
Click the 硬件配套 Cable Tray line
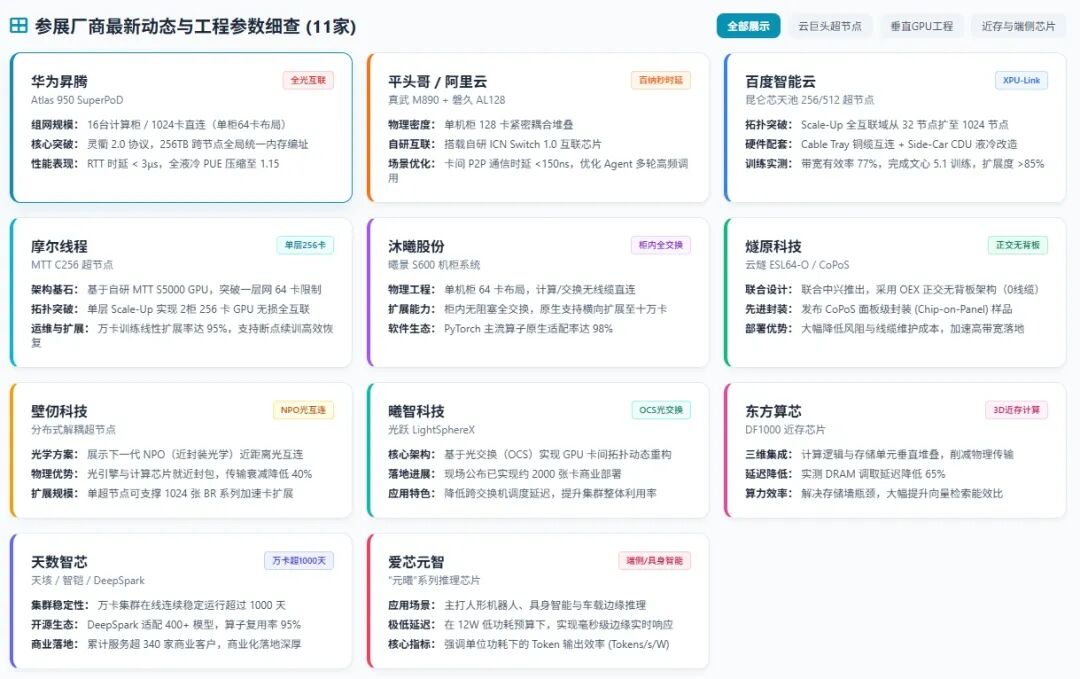[x=881, y=144]
